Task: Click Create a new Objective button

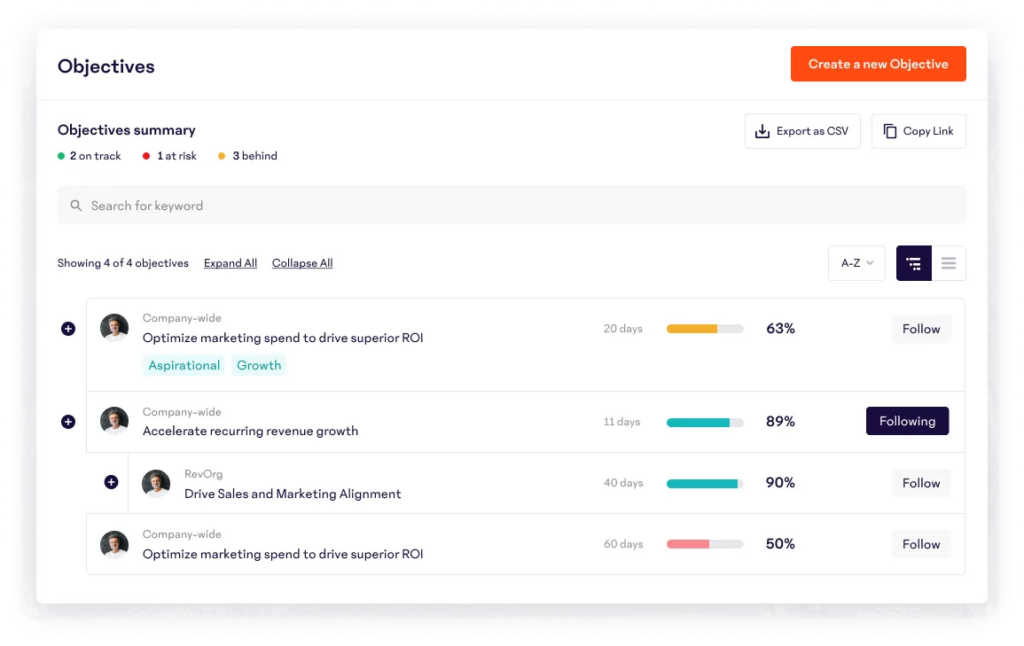Action: coord(877,64)
